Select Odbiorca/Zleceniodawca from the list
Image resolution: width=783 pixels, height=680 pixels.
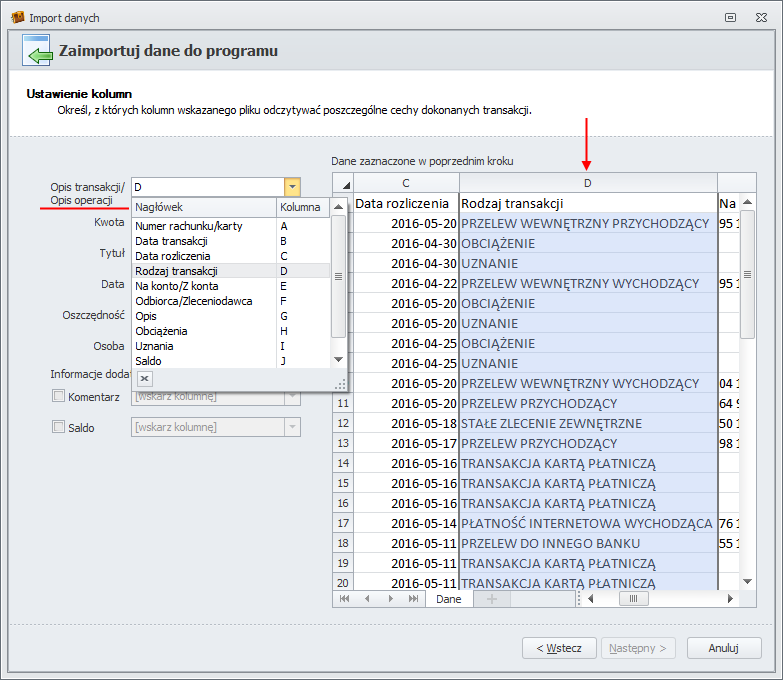pyautogui.click(x=193, y=301)
